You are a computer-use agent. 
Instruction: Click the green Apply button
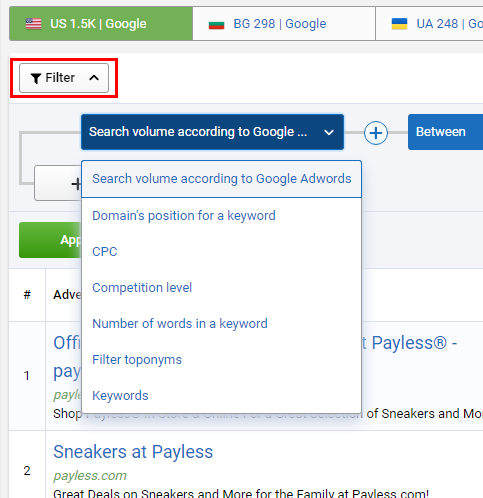click(x=50, y=240)
